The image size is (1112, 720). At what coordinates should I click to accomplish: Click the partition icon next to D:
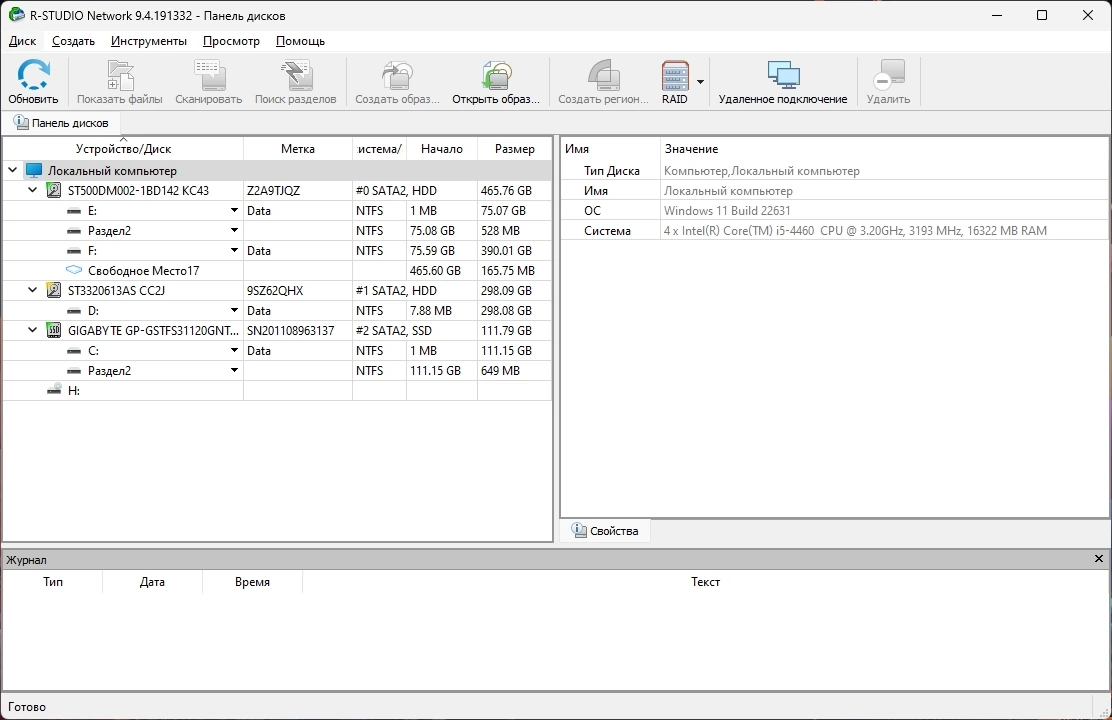pos(74,311)
